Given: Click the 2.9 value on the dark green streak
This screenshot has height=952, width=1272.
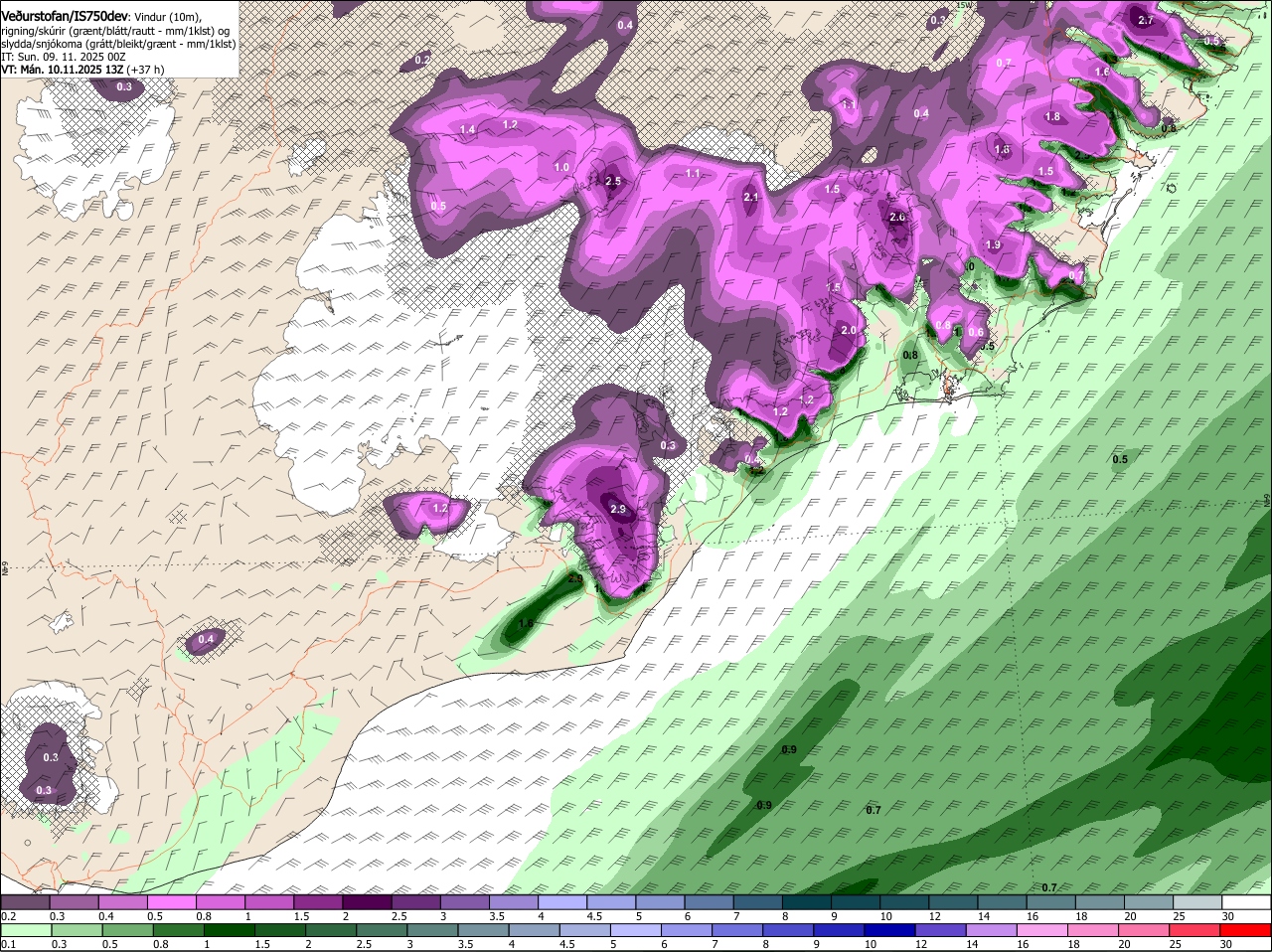Looking at the screenshot, I should point(575,578).
